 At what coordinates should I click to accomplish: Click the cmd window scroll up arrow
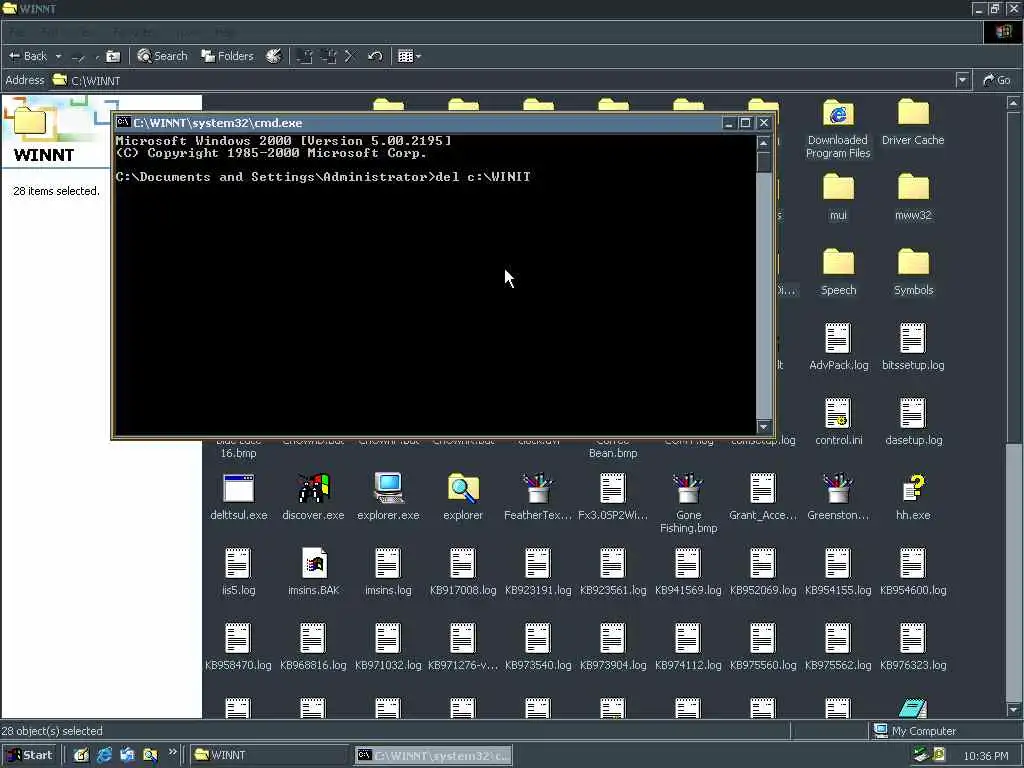point(763,142)
